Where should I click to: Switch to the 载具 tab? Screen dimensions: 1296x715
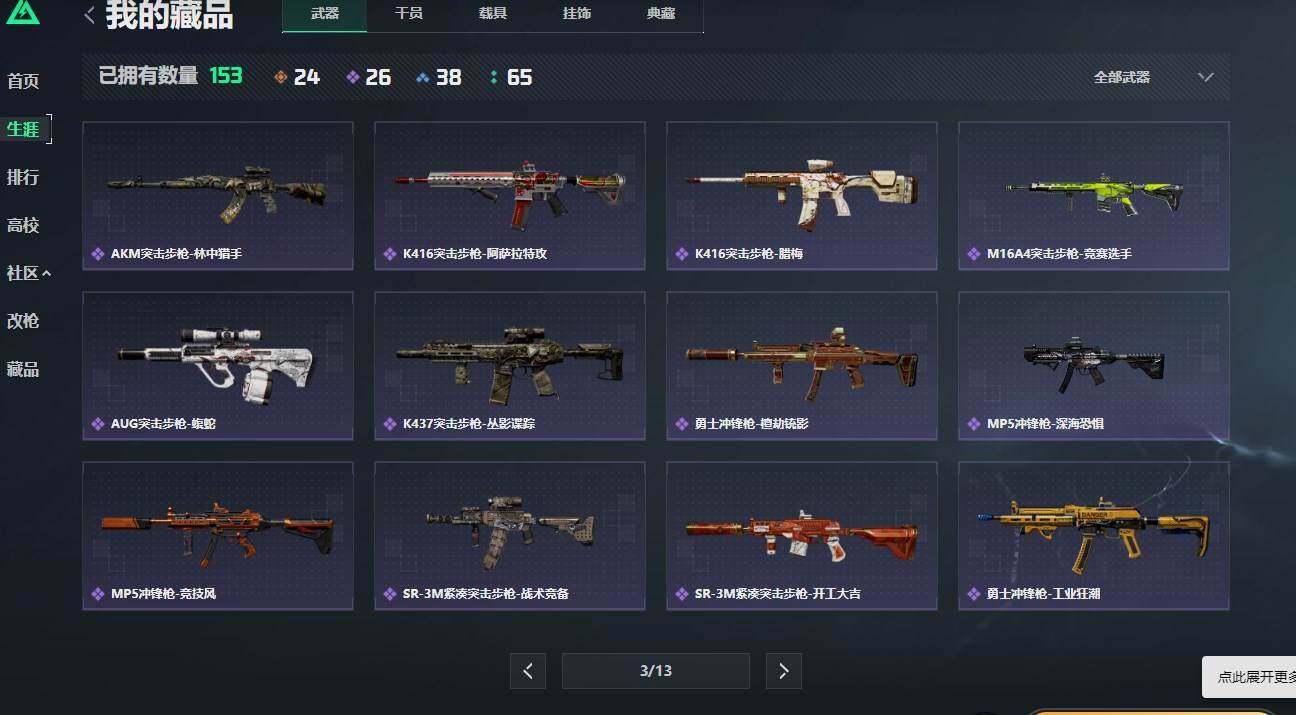pyautogui.click(x=493, y=14)
